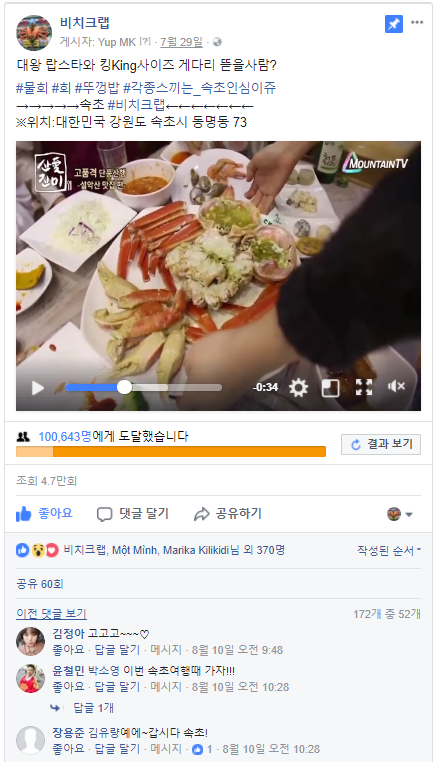The width and height of the screenshot is (439, 762).
Task: Click 결과 보기 button
Action: (381, 444)
